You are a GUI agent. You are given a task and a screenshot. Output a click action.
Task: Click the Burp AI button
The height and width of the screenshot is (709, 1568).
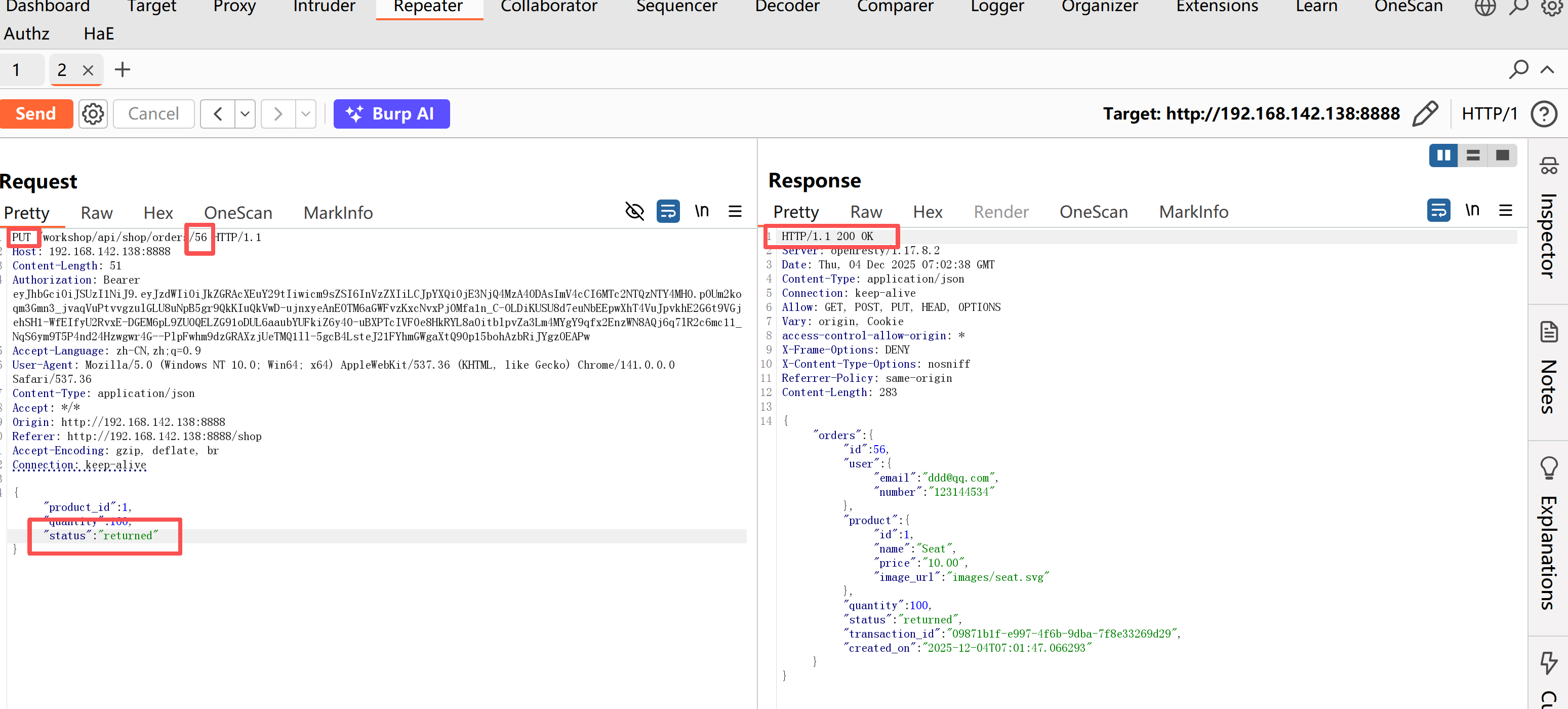391,114
